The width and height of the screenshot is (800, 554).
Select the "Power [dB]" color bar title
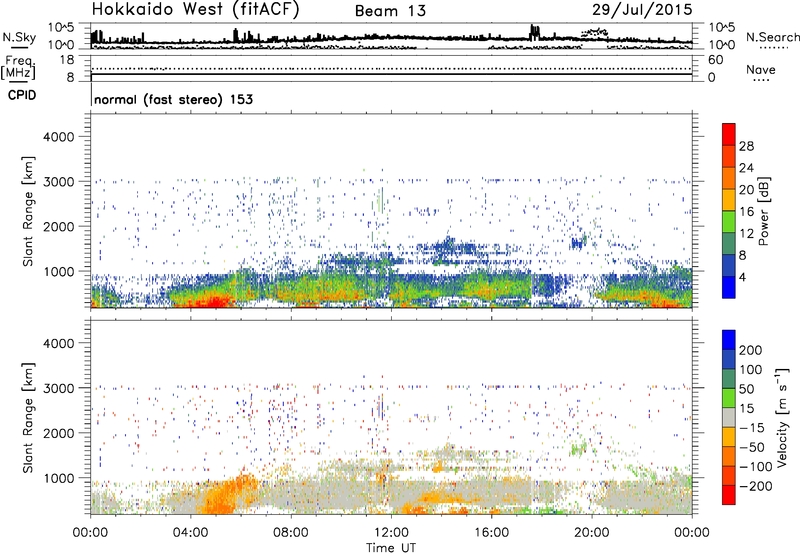pos(763,212)
